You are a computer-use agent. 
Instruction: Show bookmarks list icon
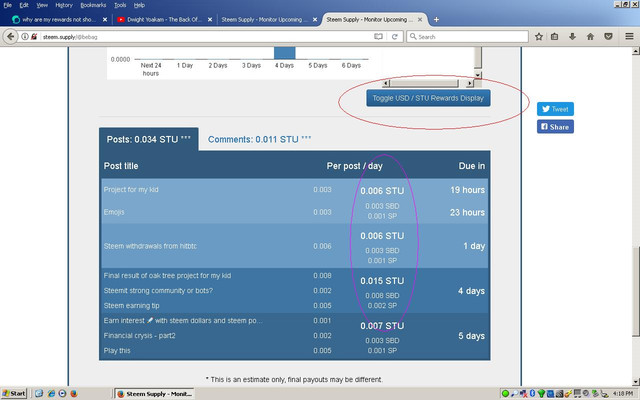click(554, 37)
